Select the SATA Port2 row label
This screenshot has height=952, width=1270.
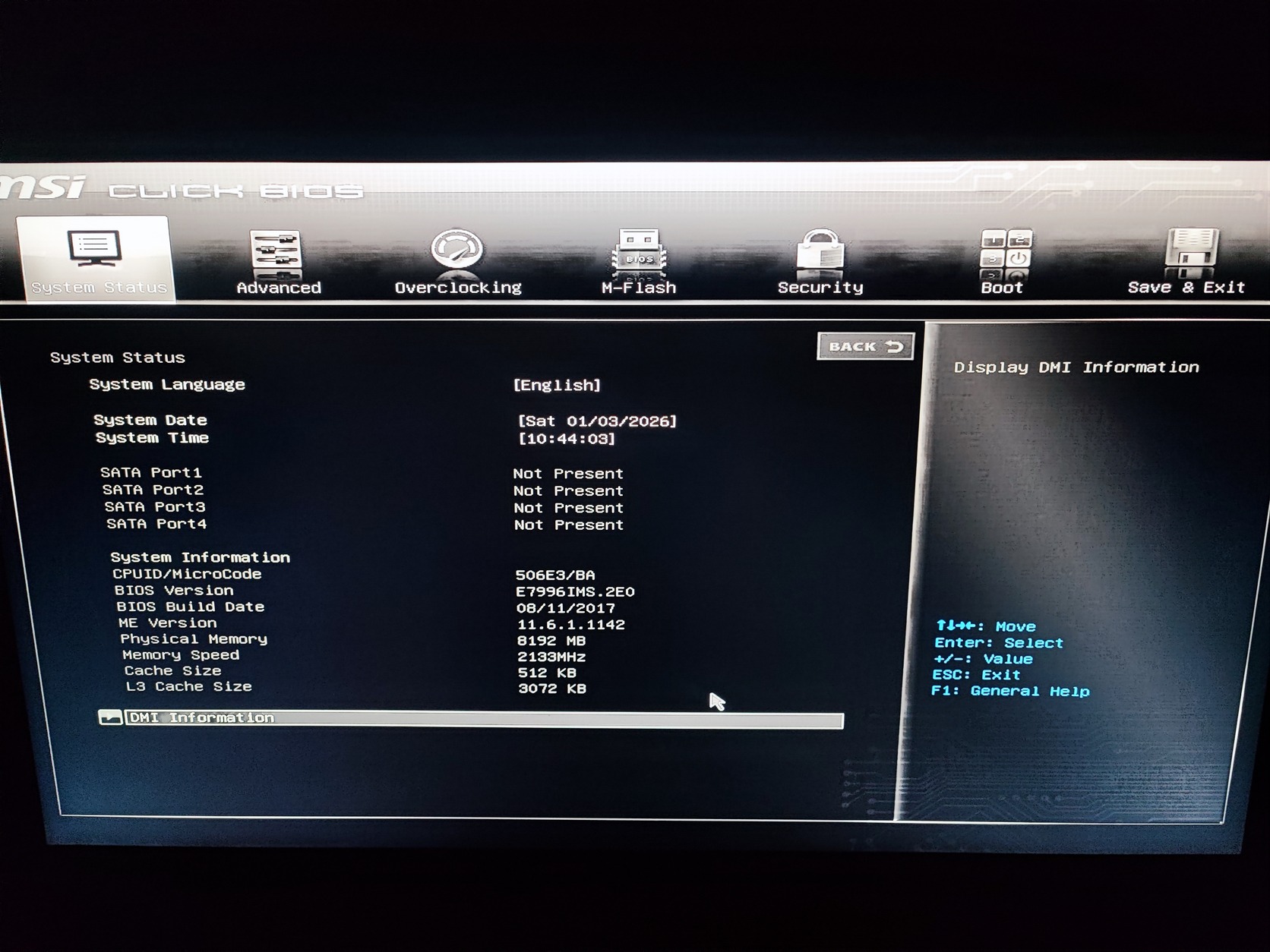(x=153, y=490)
